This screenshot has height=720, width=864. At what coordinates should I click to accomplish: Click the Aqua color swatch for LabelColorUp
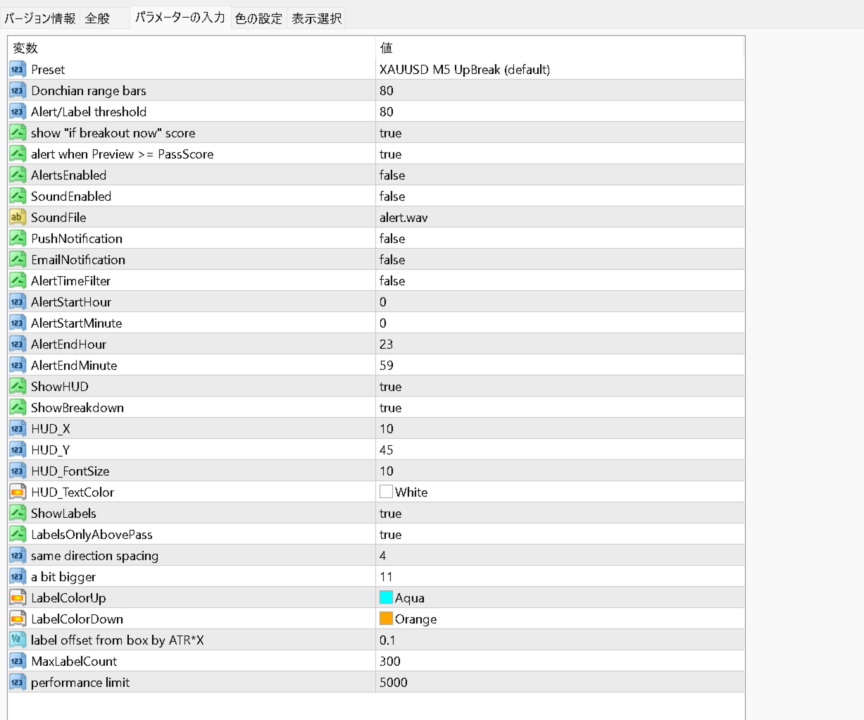coord(386,597)
